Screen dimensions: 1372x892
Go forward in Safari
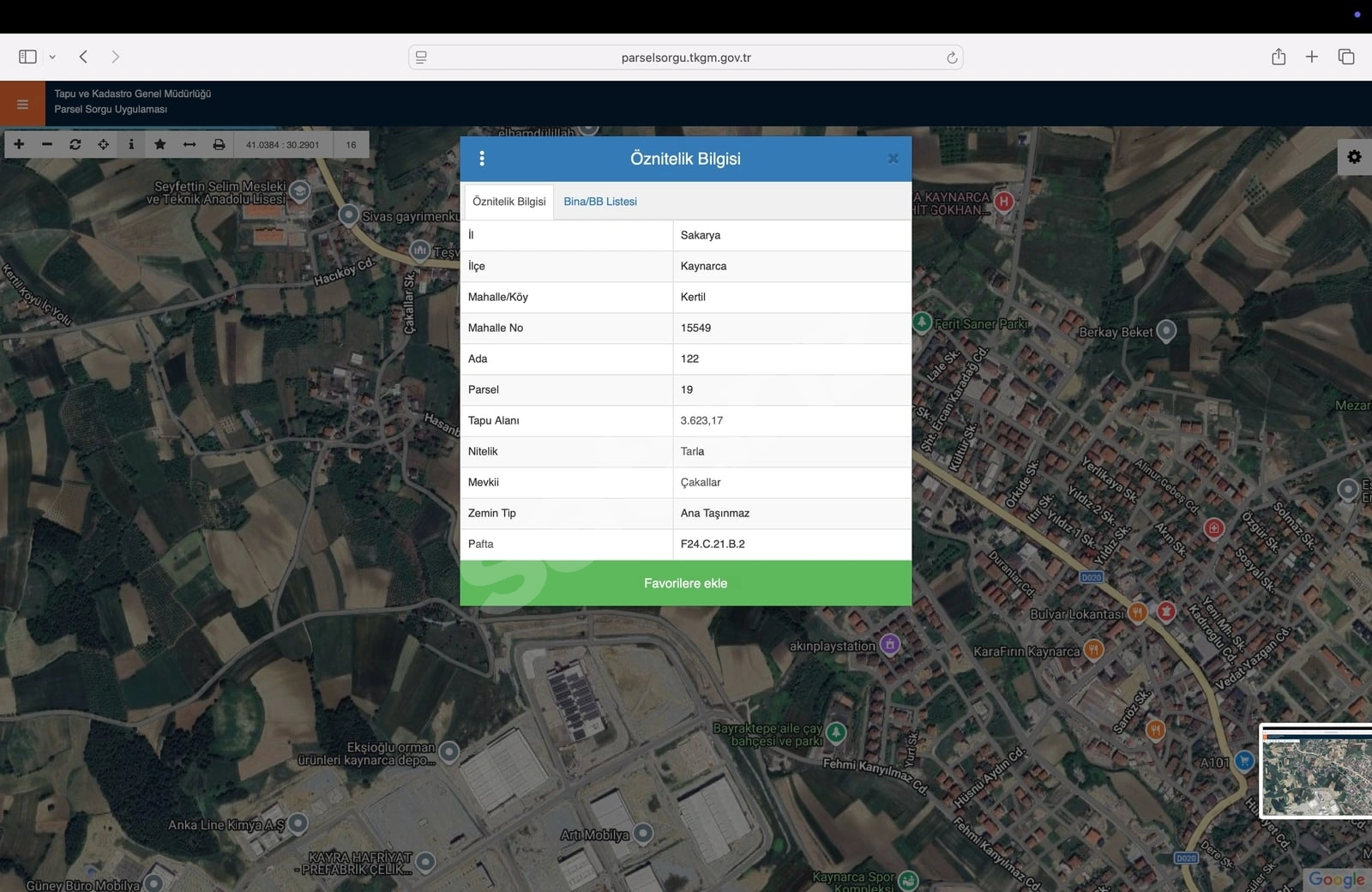point(115,57)
